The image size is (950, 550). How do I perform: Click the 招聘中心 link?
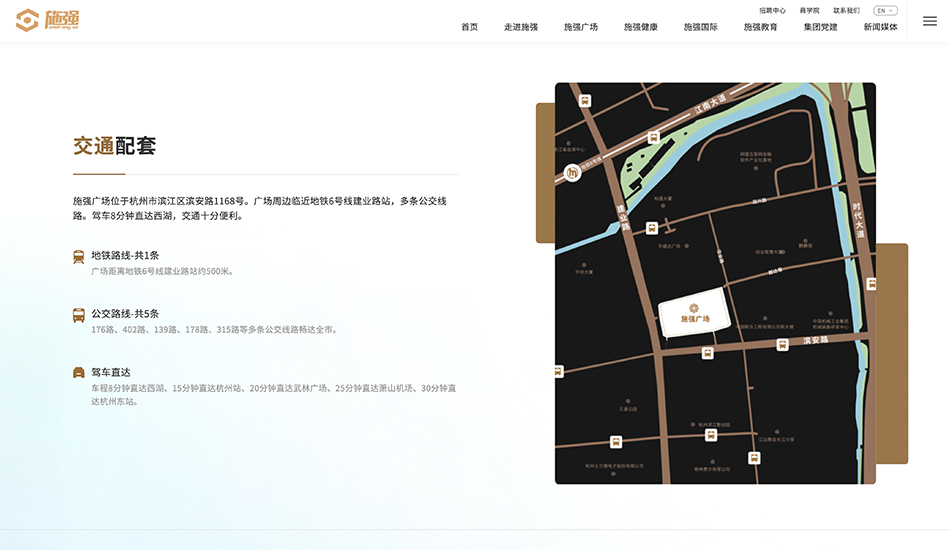(773, 11)
